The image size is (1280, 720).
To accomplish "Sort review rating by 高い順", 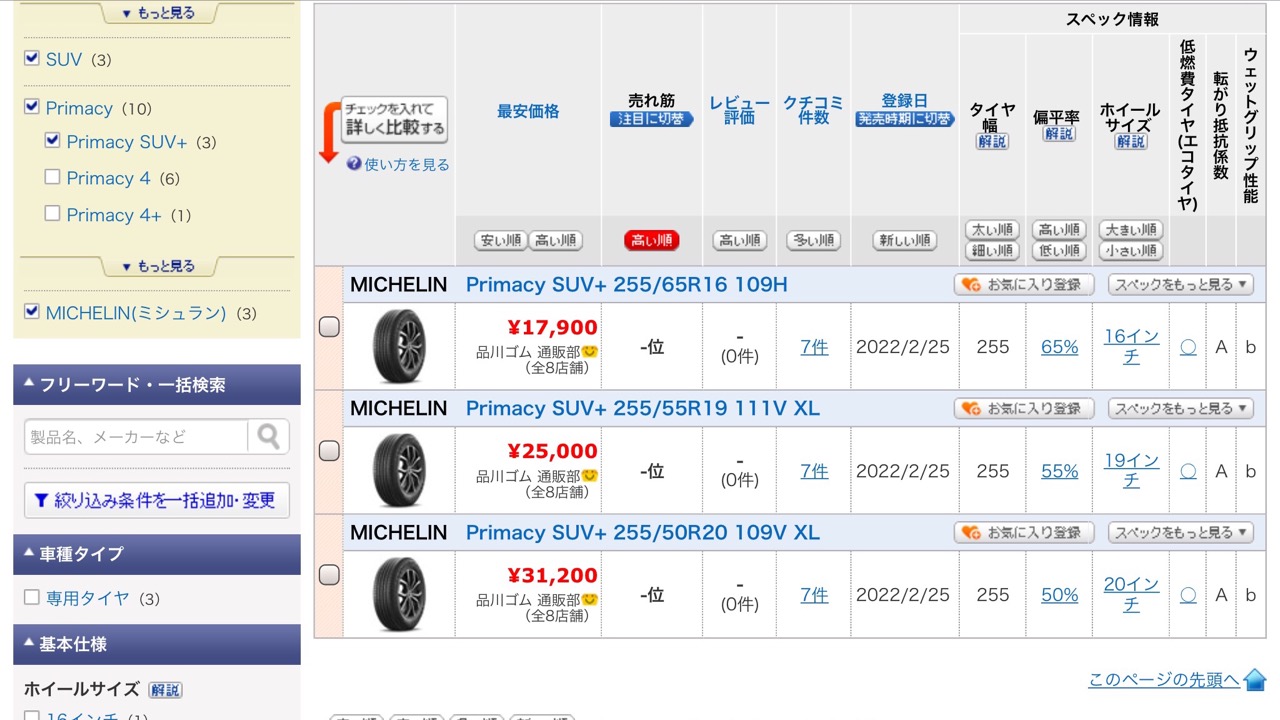I will (x=739, y=241).
